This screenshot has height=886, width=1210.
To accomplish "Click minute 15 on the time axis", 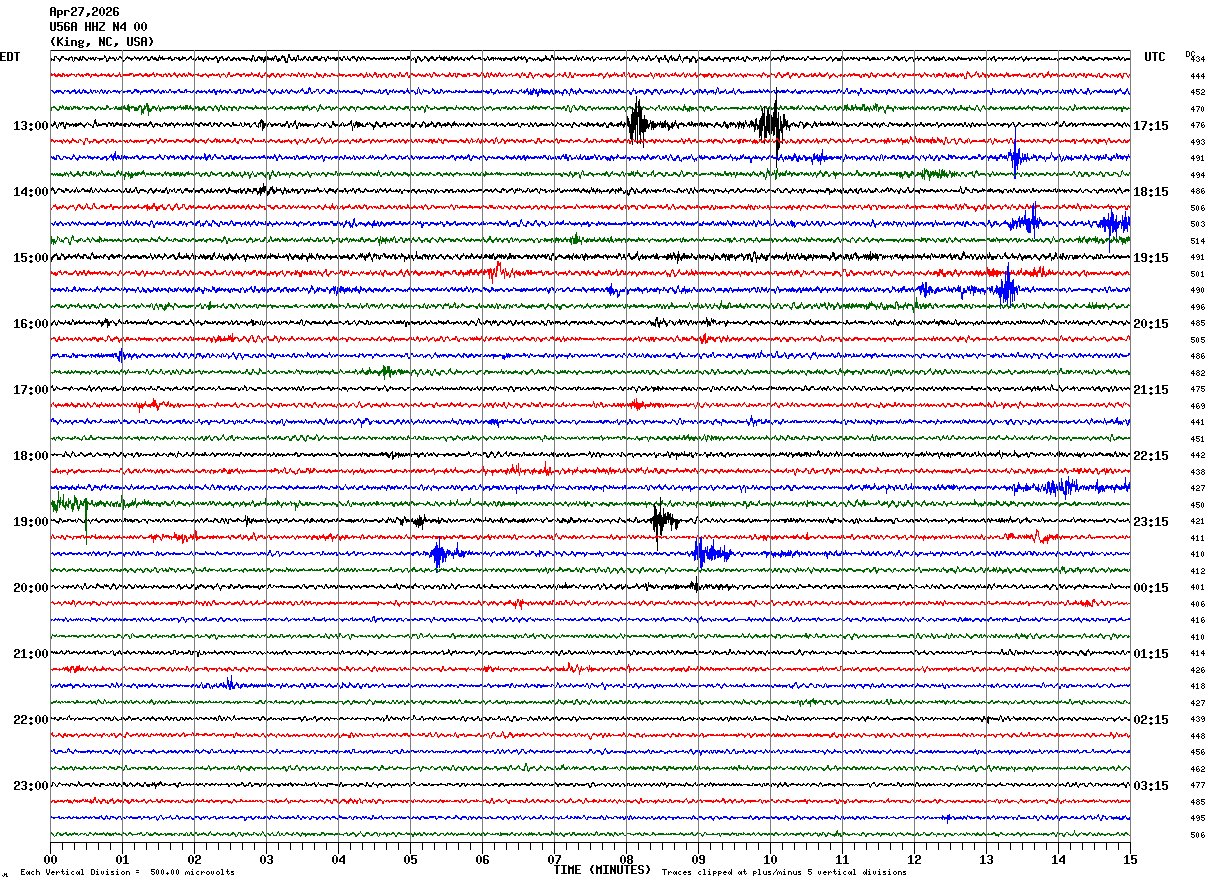I will tap(1130, 859).
